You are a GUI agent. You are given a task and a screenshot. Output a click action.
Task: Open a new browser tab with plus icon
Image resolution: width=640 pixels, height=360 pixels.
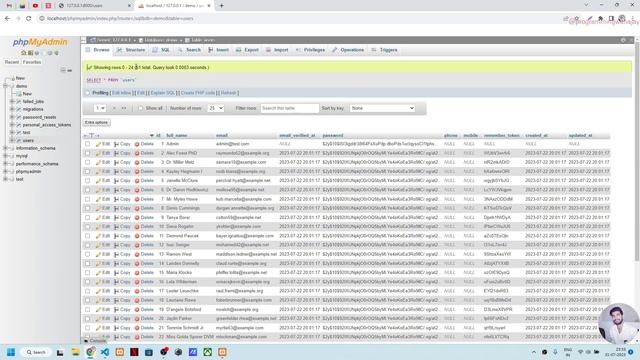(x=222, y=6)
